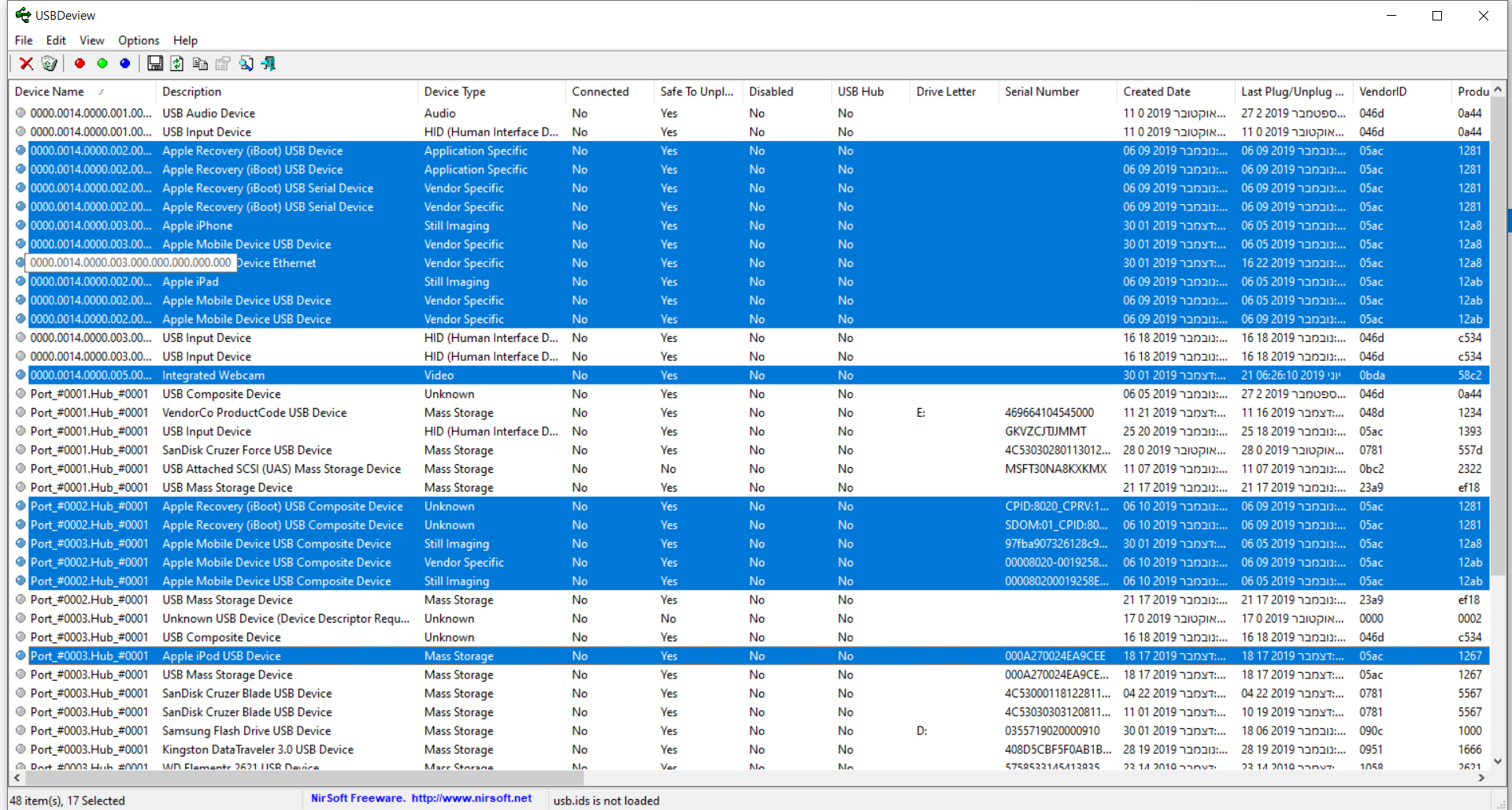
Task: Click the Exit door toolbar icon
Action: click(x=269, y=64)
